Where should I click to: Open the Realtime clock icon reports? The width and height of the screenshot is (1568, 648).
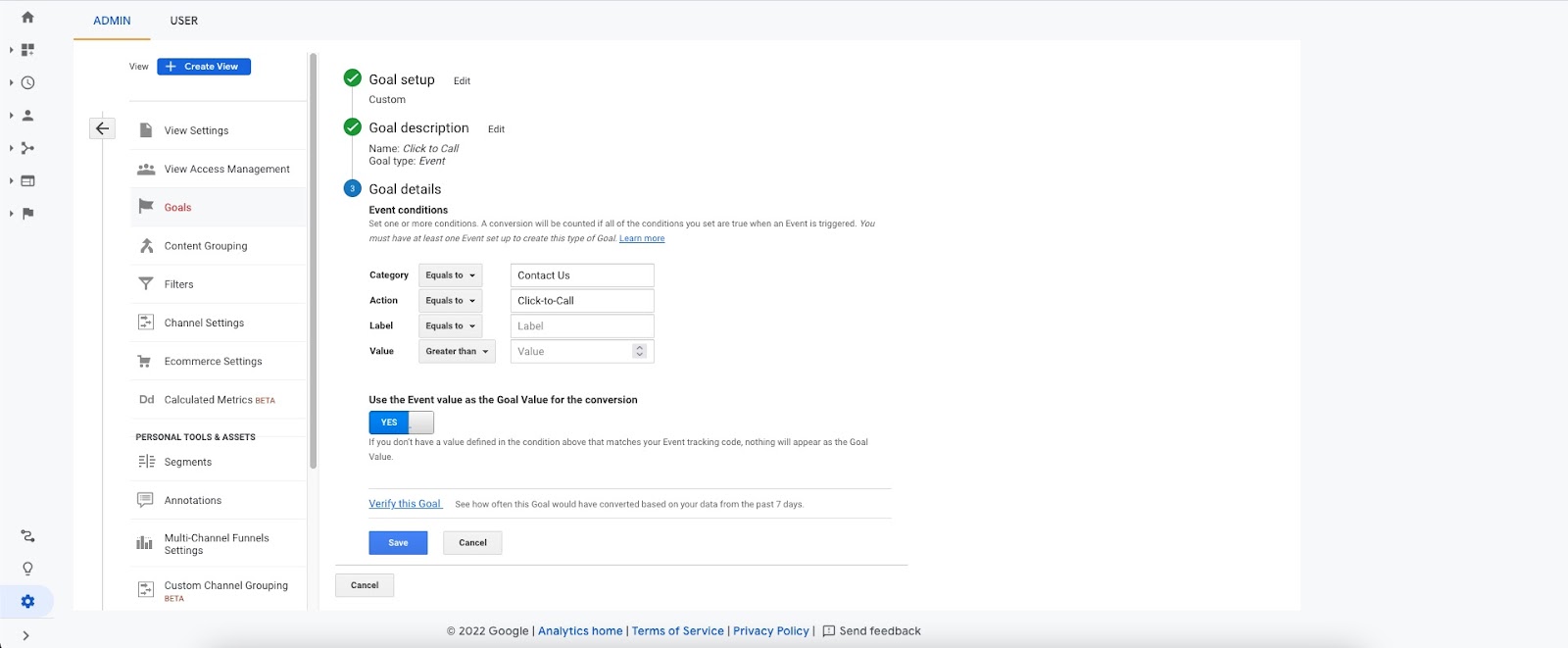27,83
